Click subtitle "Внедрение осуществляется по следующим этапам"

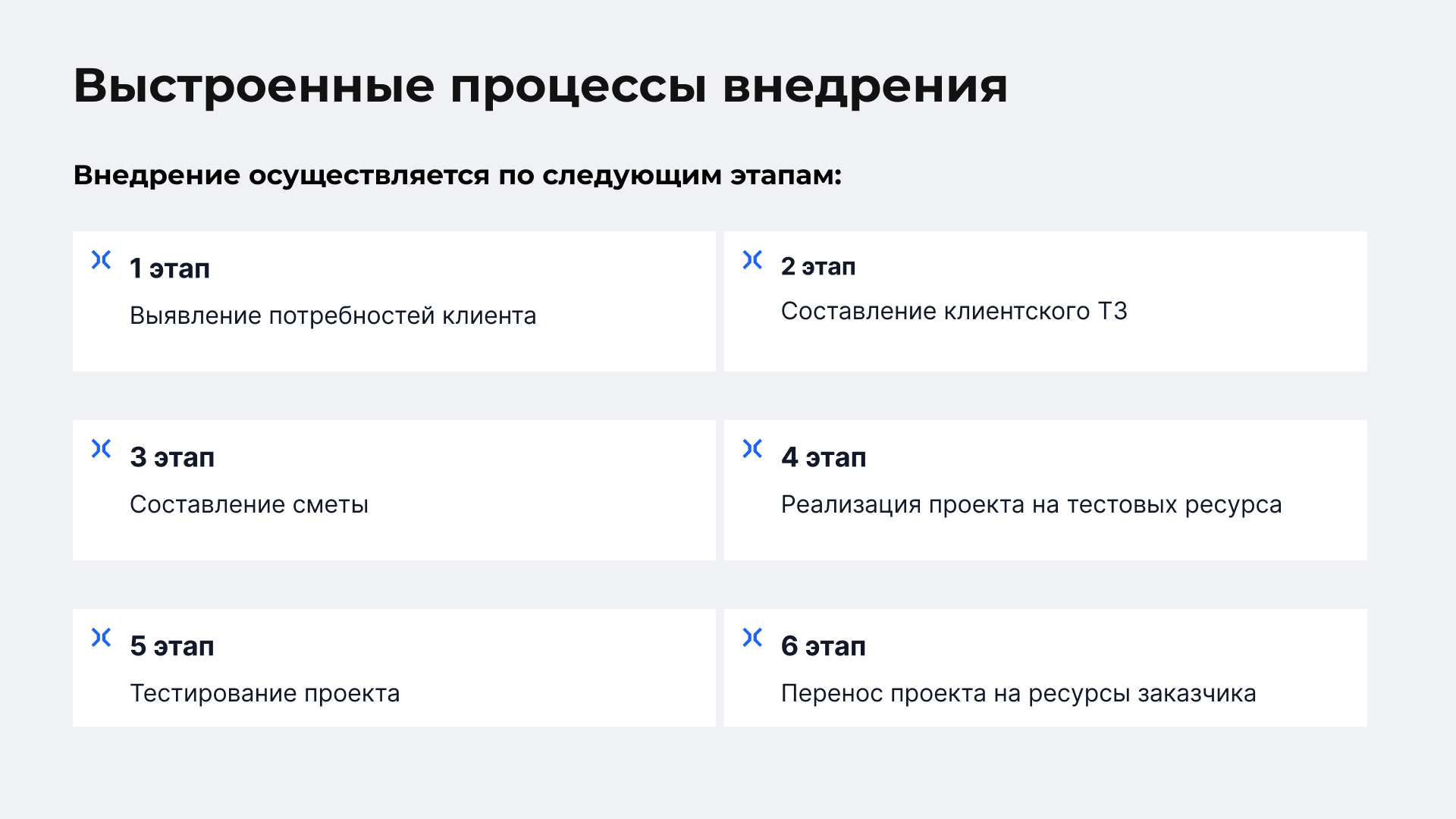point(457,175)
